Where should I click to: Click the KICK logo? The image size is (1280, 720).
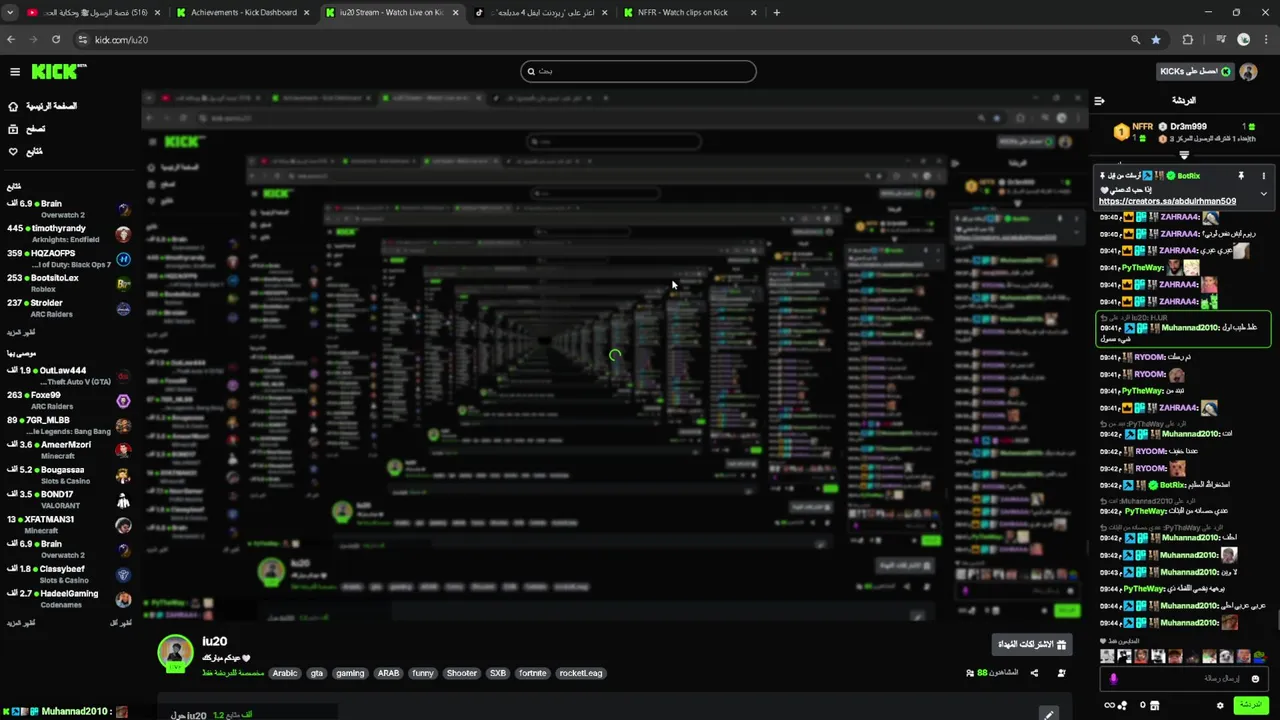(x=58, y=71)
